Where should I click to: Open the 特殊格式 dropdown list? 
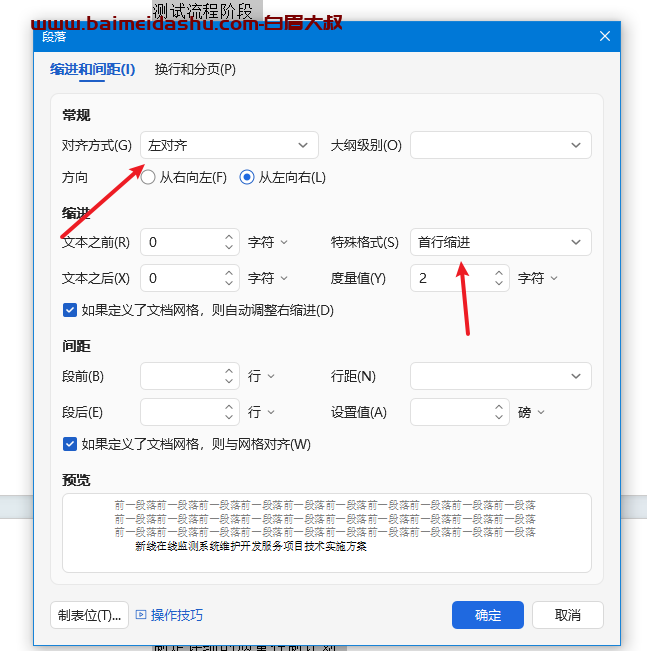coord(500,242)
